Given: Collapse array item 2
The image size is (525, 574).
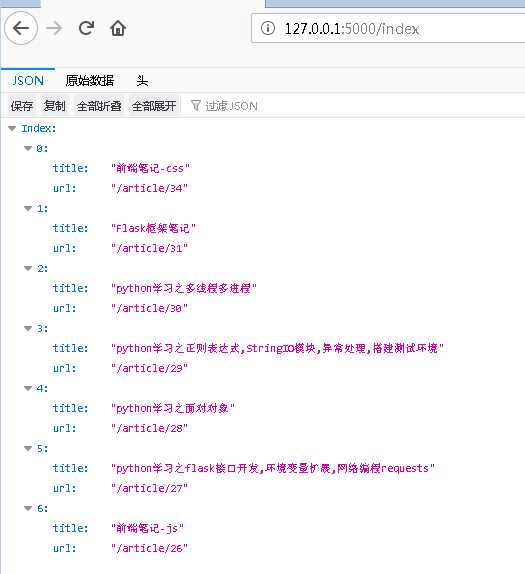Looking at the screenshot, I should pos(28,268).
